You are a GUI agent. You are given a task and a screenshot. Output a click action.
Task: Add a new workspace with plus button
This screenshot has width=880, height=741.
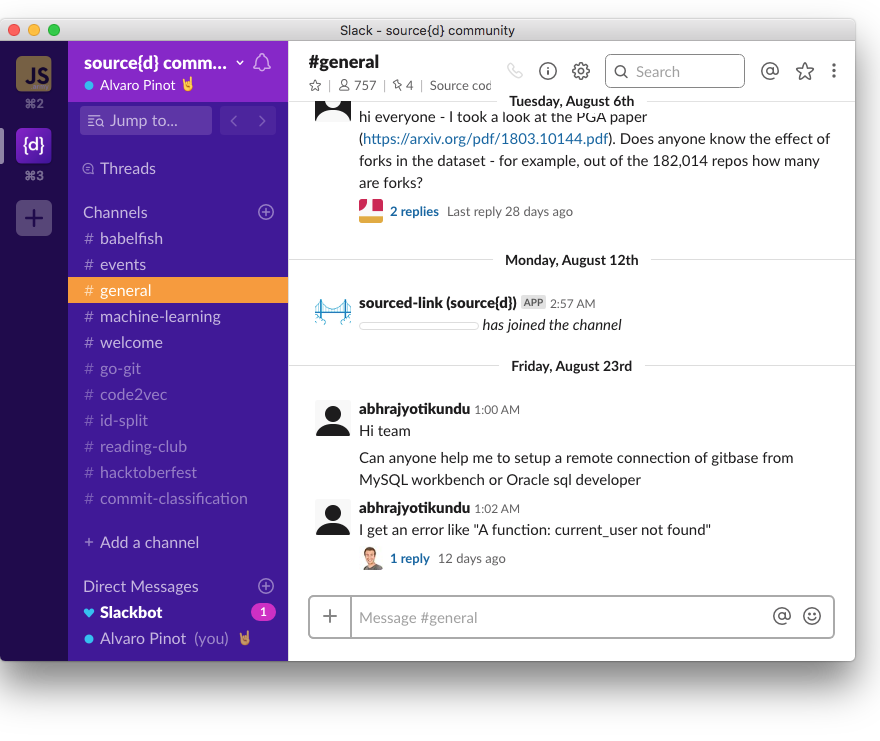pyautogui.click(x=34, y=218)
